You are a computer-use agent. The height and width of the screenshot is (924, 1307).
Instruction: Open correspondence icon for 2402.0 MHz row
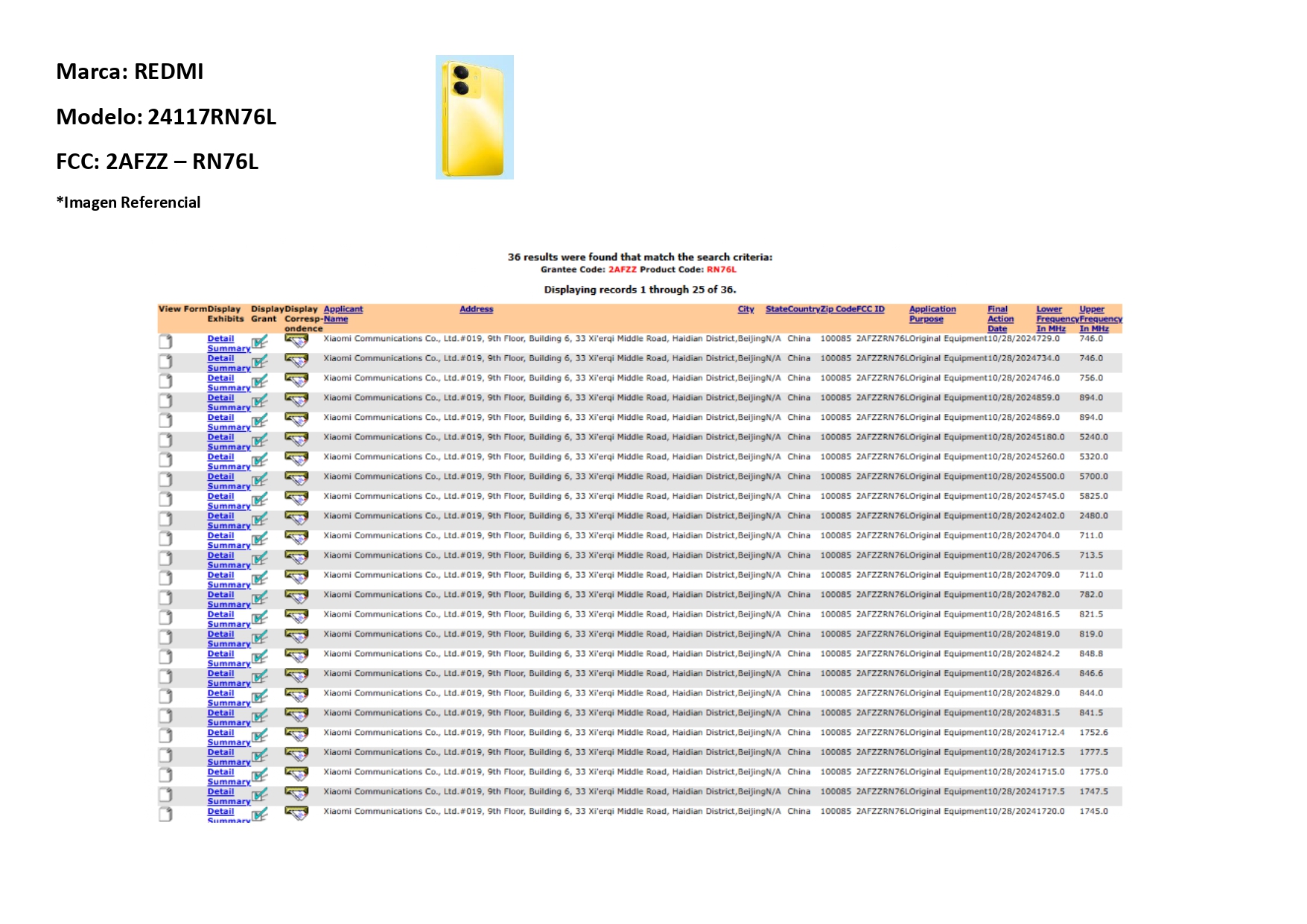pos(296,518)
